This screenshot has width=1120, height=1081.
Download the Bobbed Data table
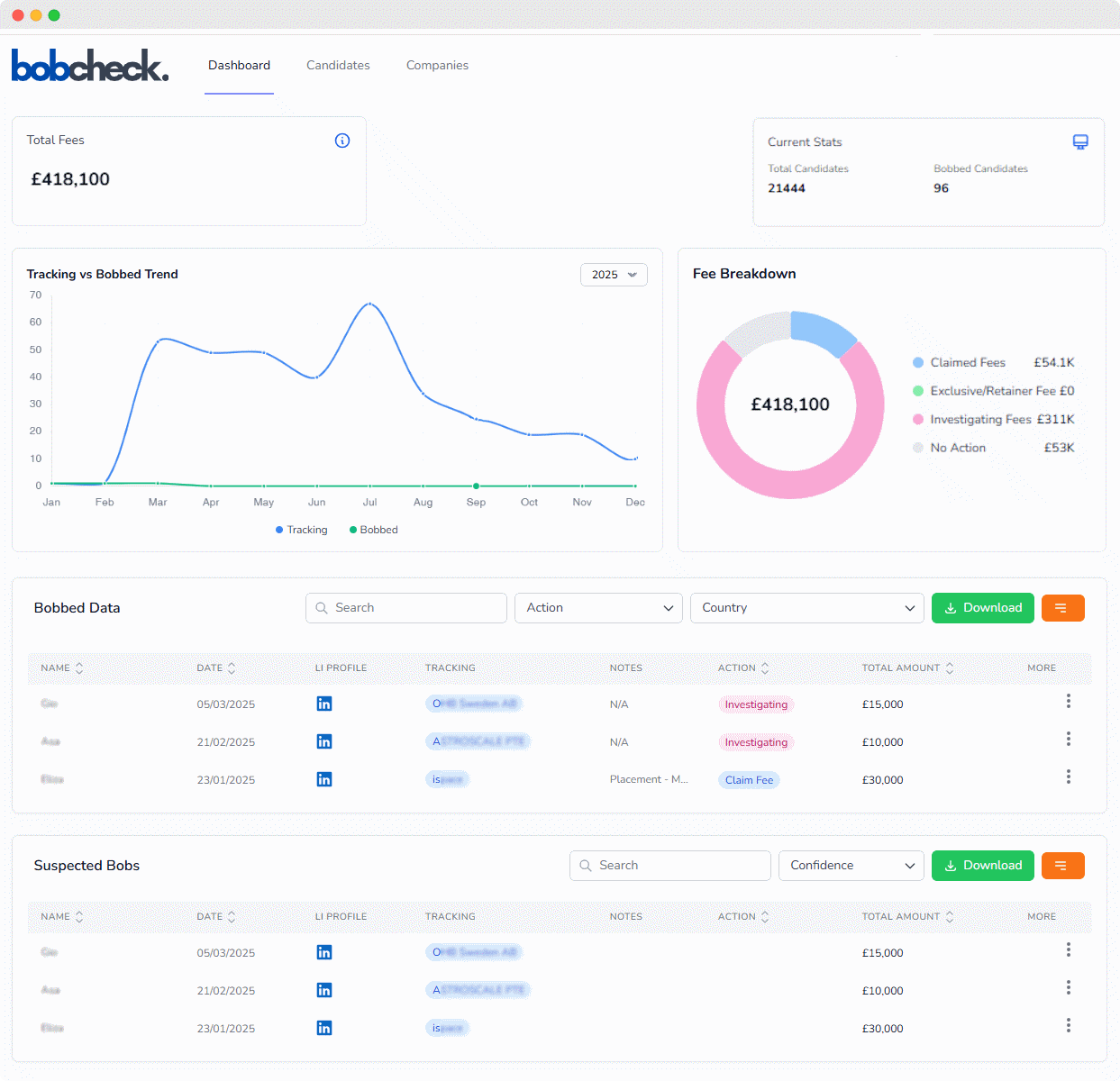tap(982, 608)
